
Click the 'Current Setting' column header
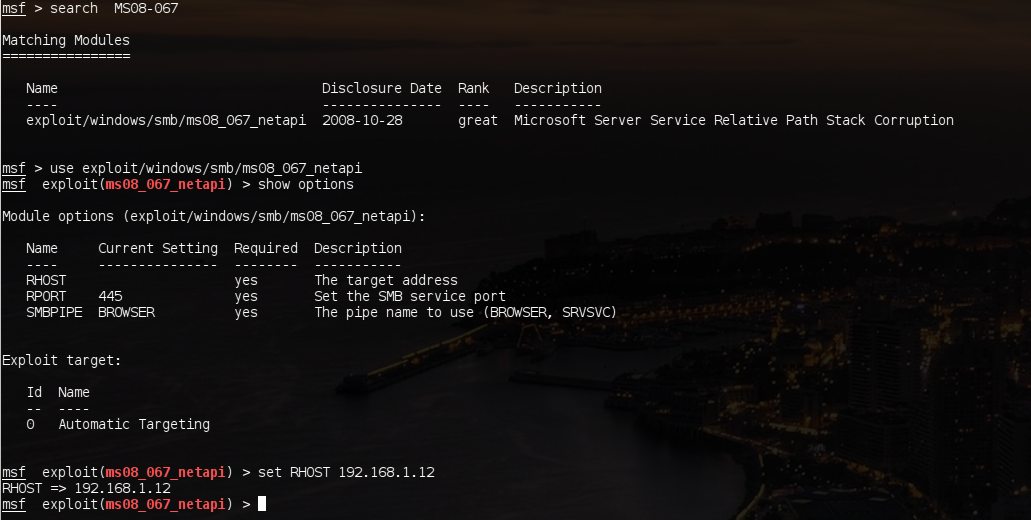pyautogui.click(x=158, y=248)
